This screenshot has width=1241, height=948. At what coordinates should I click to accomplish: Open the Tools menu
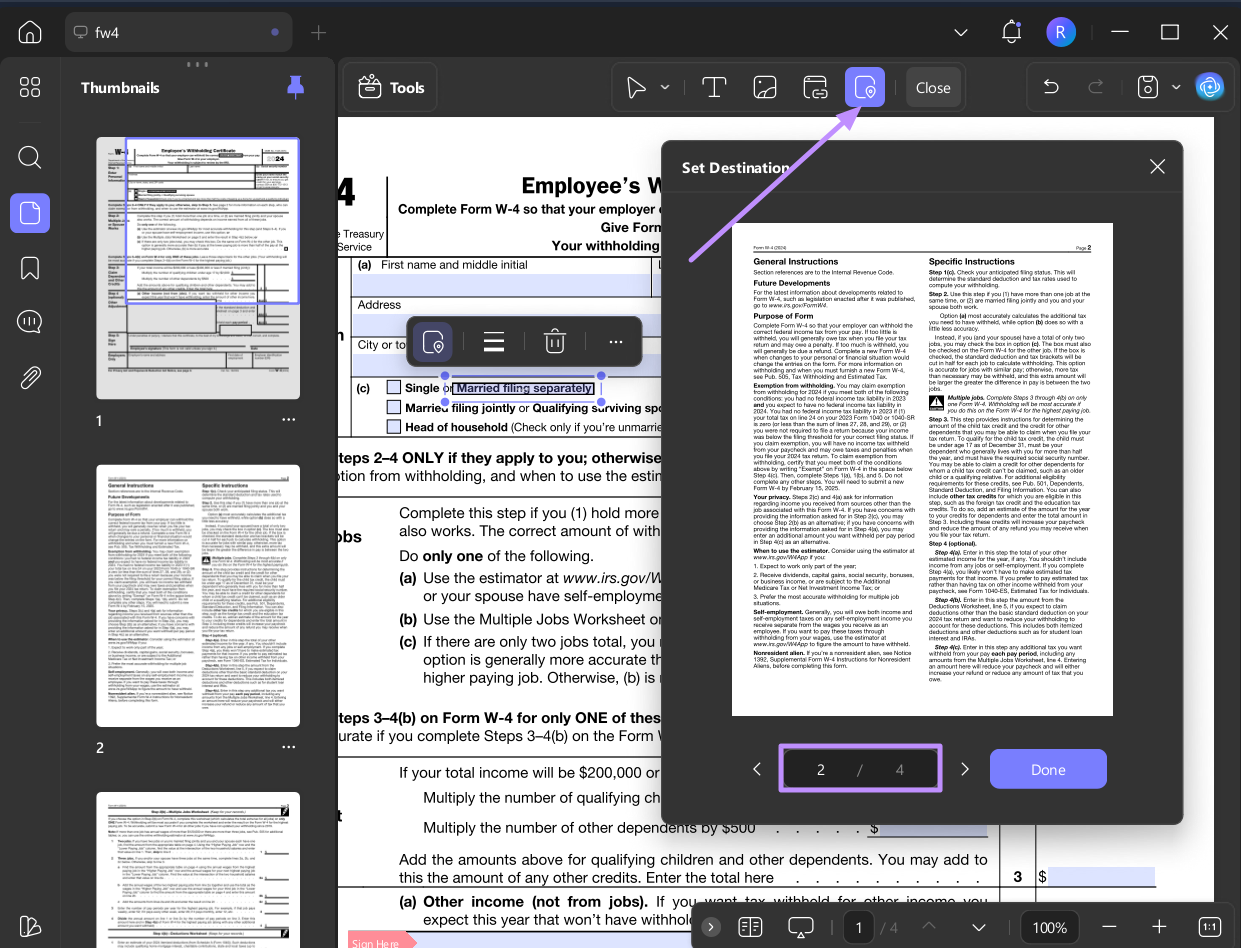pyautogui.click(x=389, y=87)
